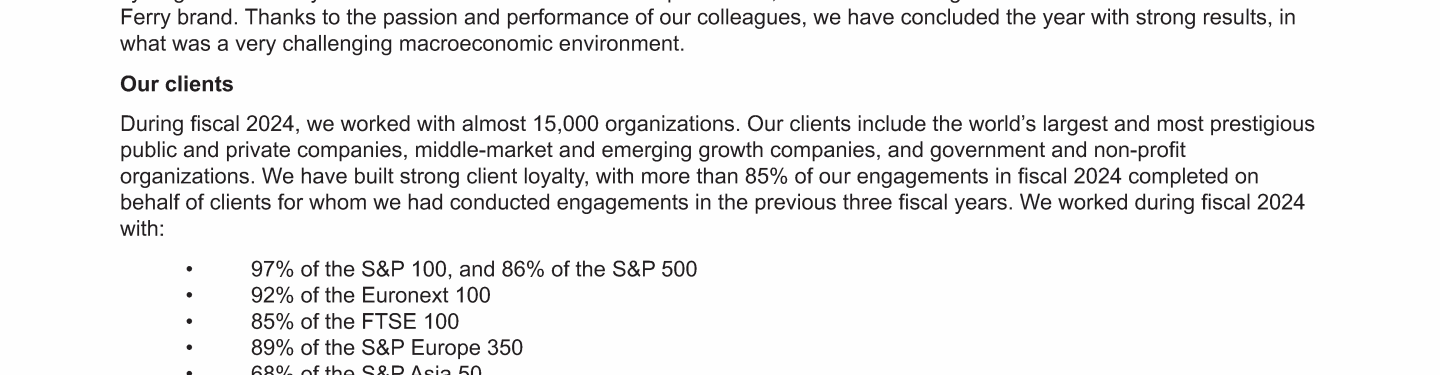
Task: Click the bullet before '92% of the Euronext 100'
Action: click(x=189, y=296)
